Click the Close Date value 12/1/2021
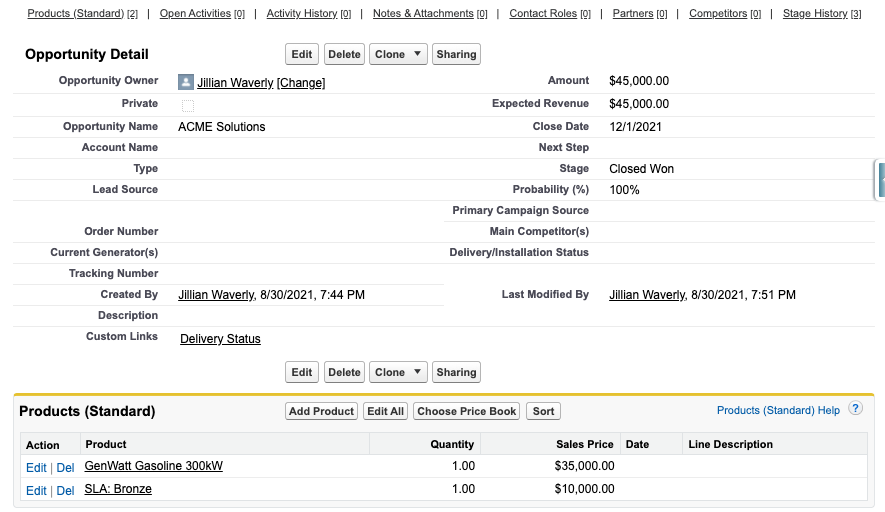 (x=636, y=126)
